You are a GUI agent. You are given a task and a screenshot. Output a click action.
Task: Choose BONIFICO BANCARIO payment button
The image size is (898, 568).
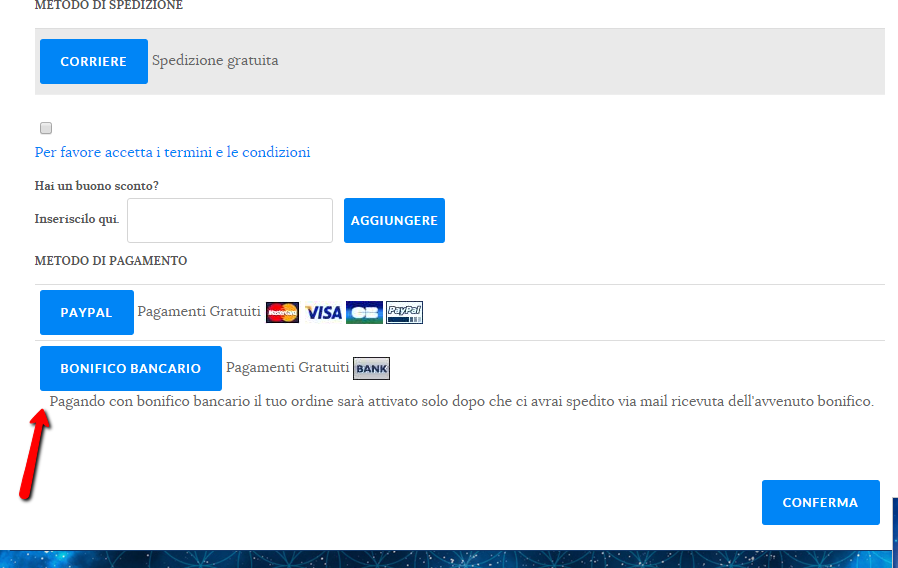(x=131, y=368)
